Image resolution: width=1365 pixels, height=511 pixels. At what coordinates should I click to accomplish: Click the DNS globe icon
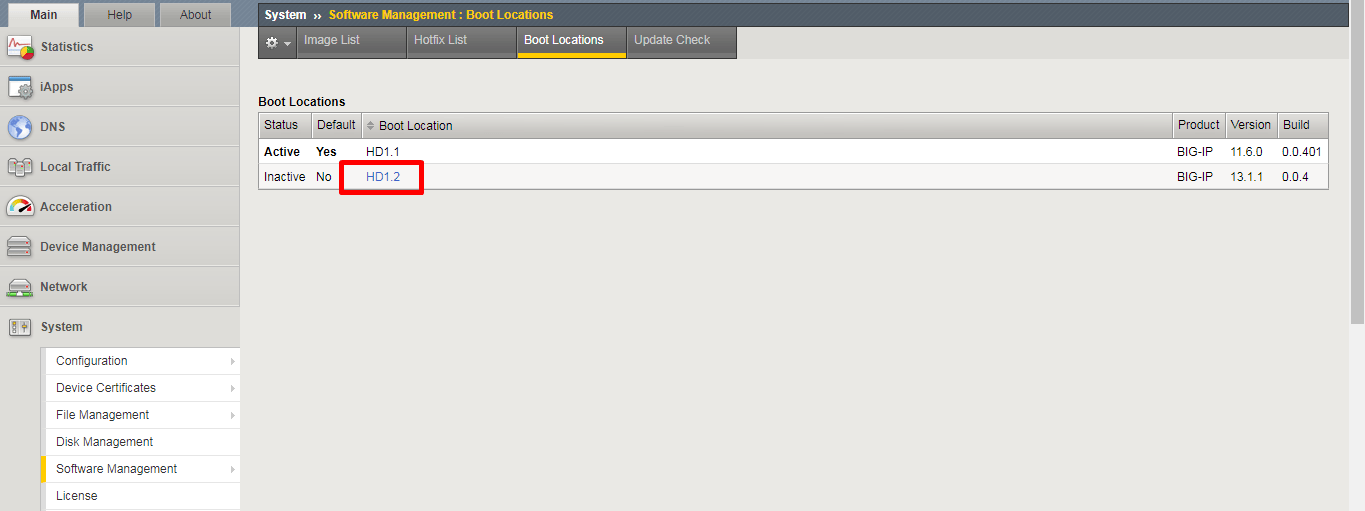click(x=20, y=127)
